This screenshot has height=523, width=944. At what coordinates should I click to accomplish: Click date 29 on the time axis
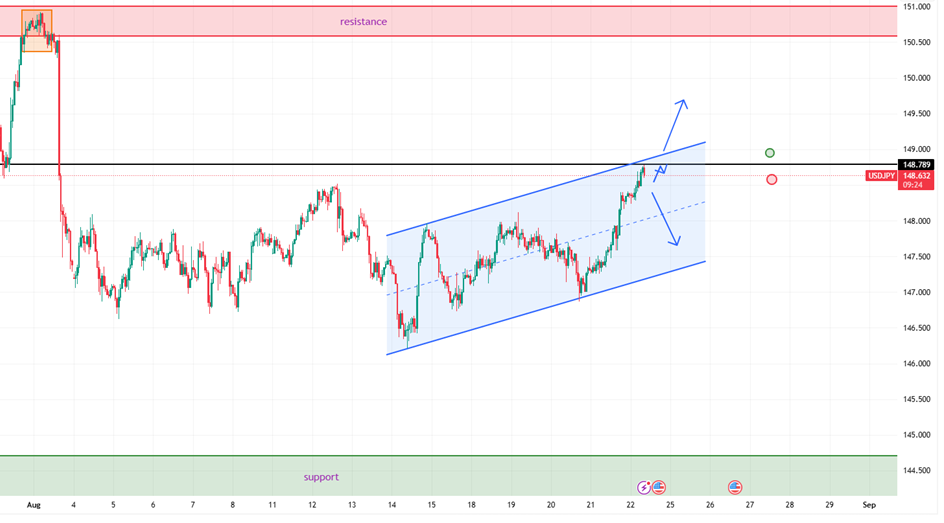click(x=829, y=505)
